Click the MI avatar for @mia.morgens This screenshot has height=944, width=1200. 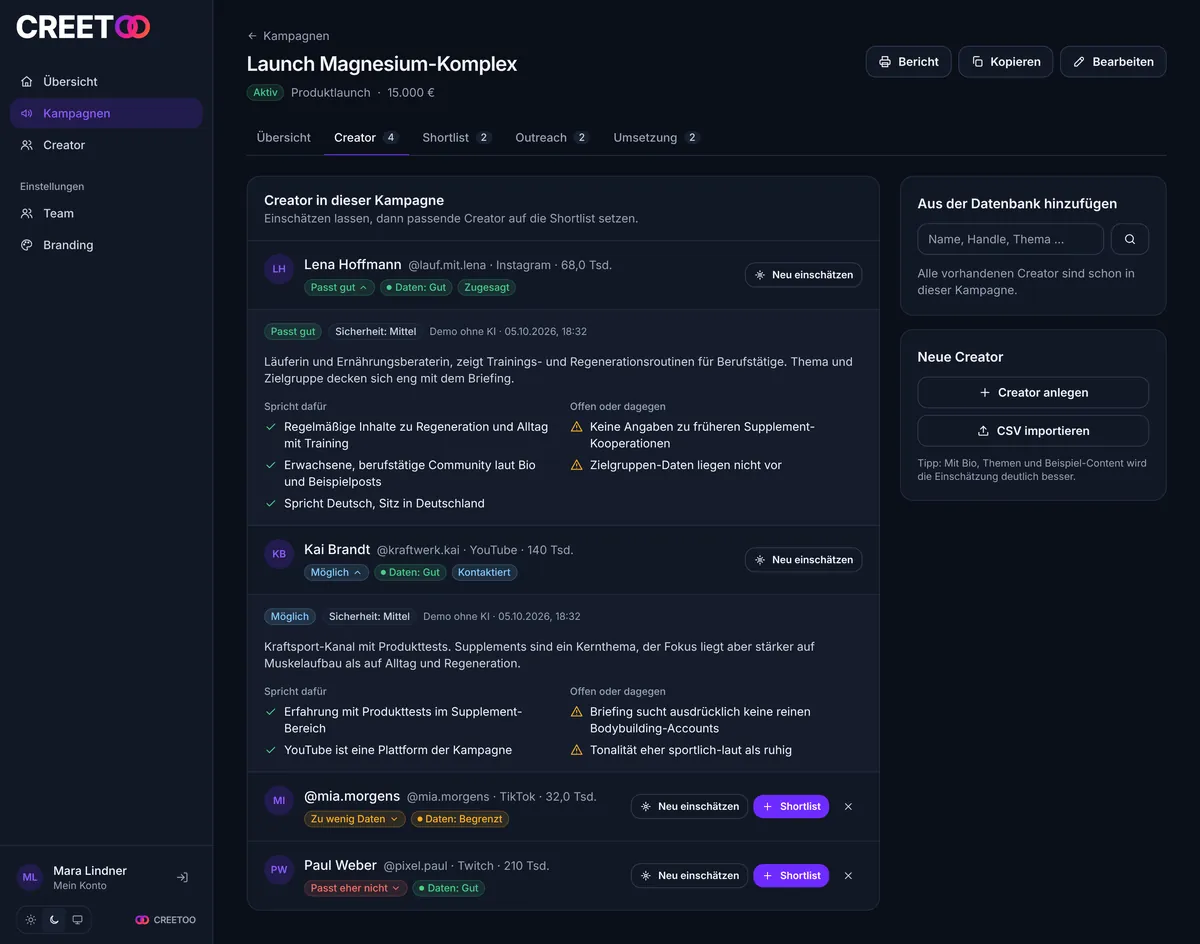(x=279, y=800)
